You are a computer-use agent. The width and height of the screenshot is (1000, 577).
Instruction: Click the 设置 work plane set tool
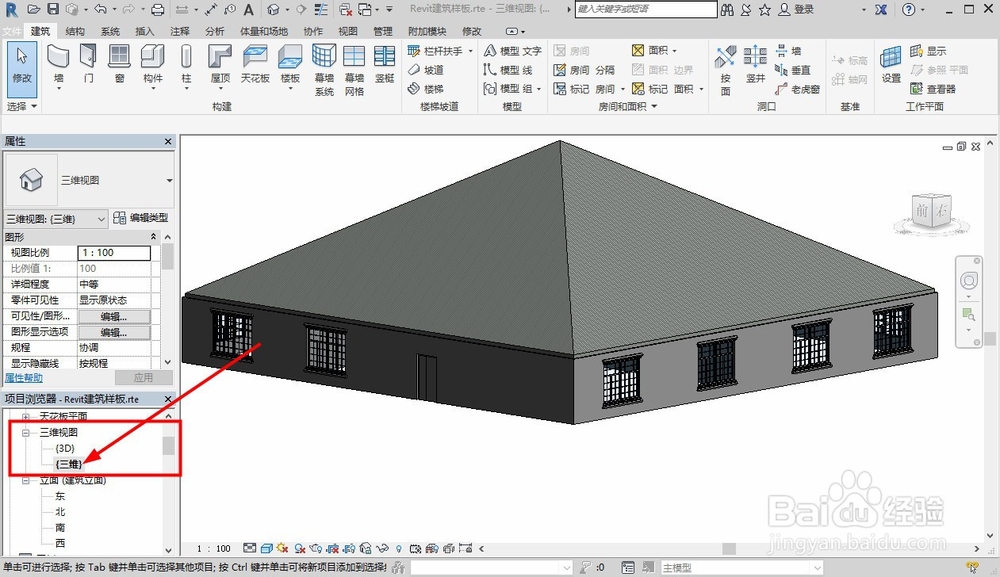pyautogui.click(x=891, y=64)
